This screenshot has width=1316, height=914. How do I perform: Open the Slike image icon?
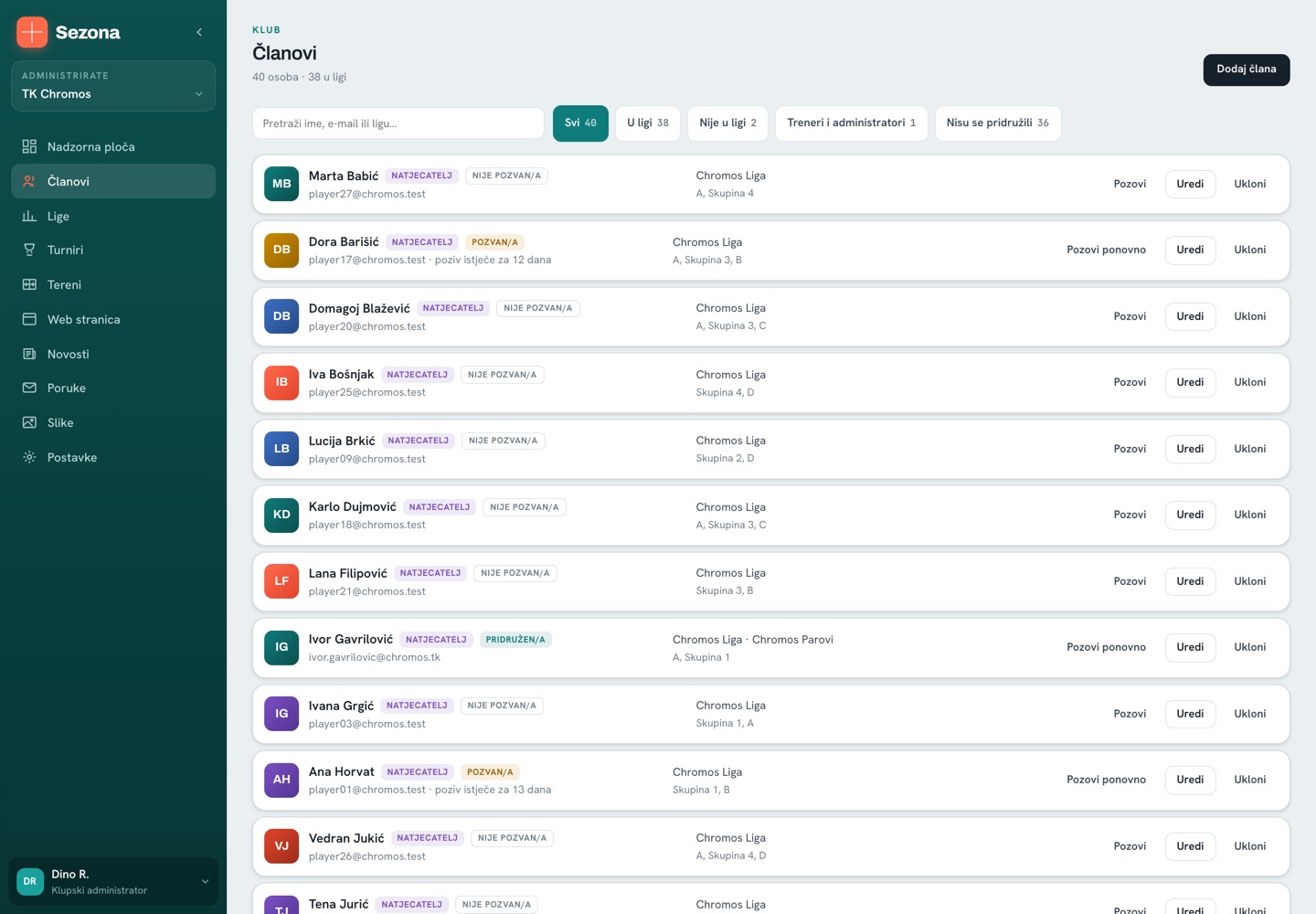pyautogui.click(x=29, y=422)
